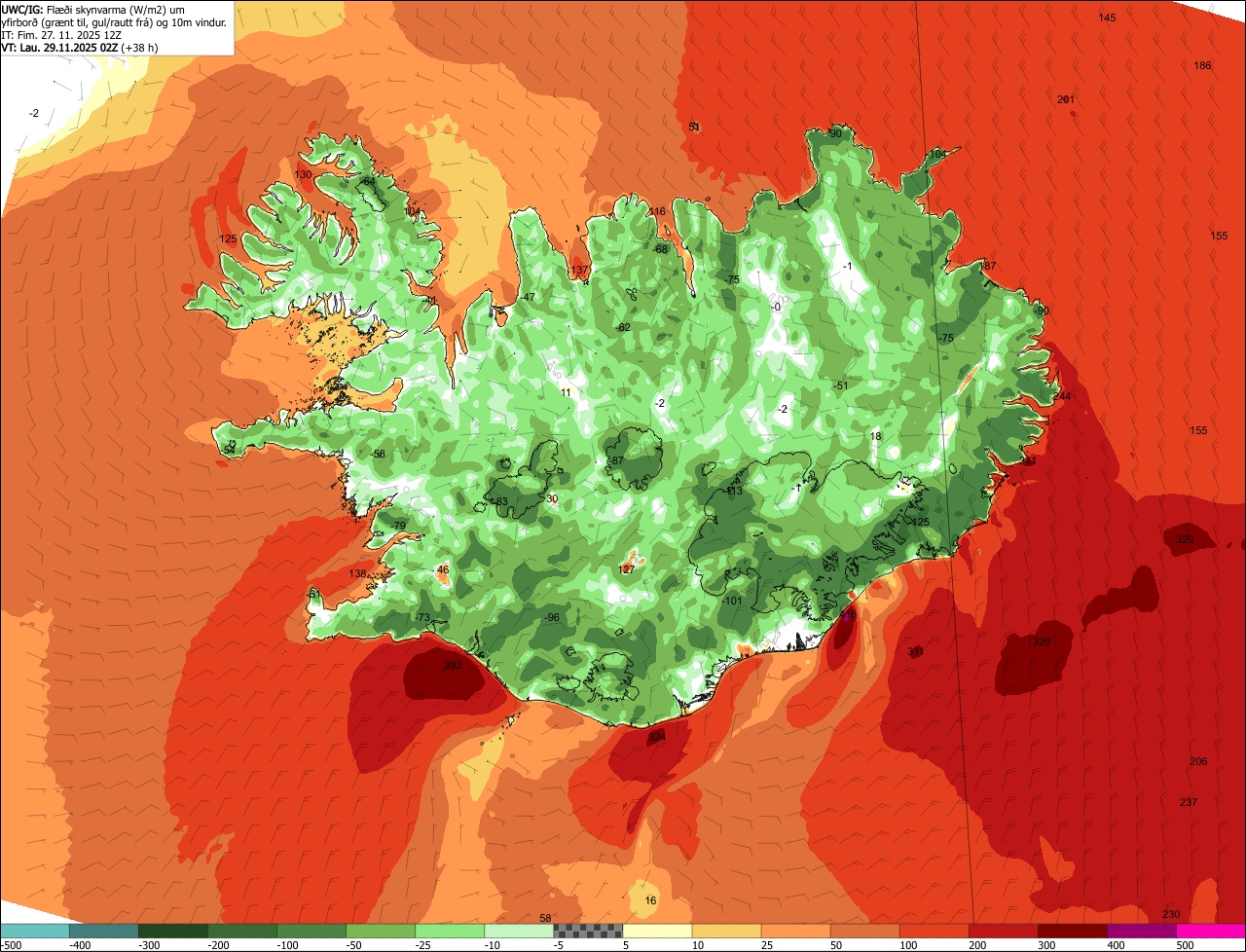
Task: Click the value '16' in the yellow patch
Action: pos(651,901)
